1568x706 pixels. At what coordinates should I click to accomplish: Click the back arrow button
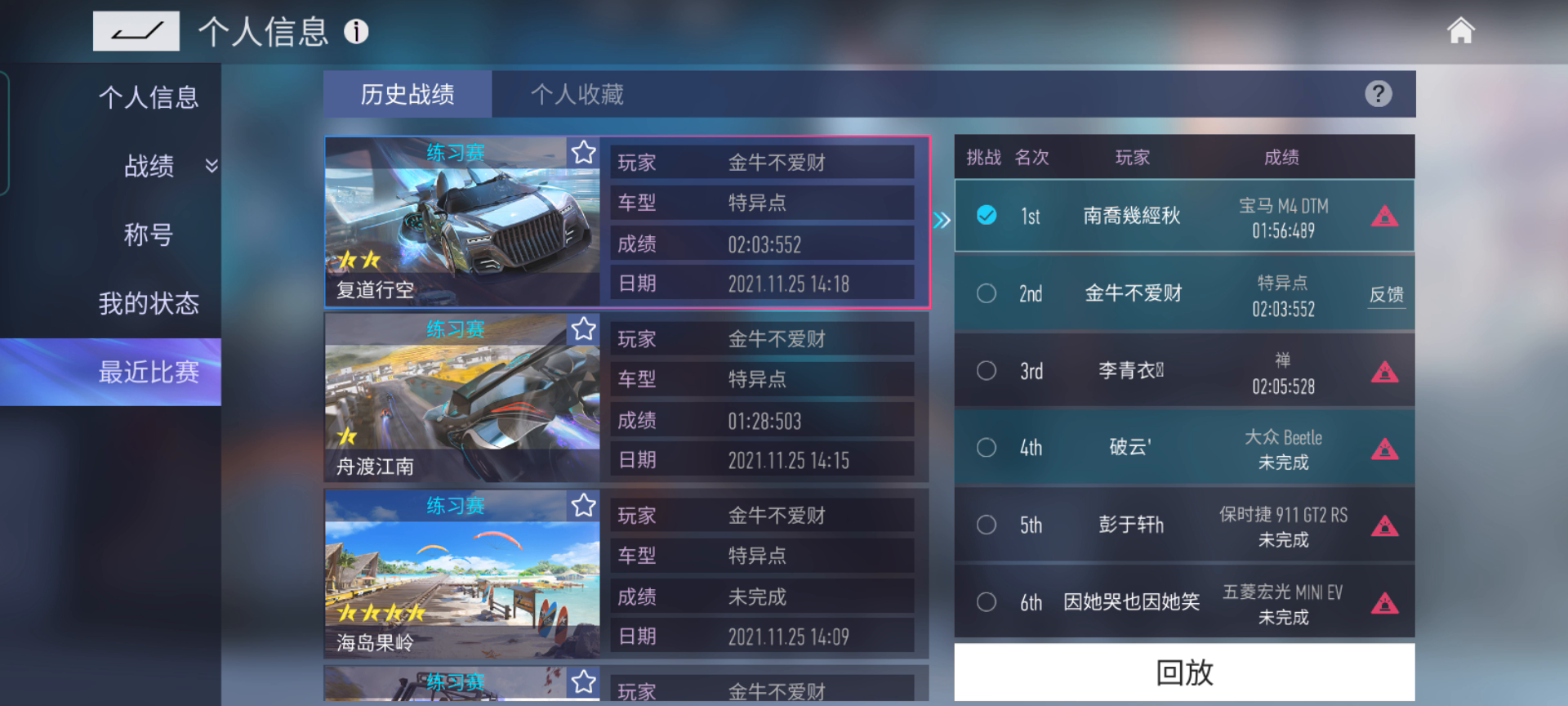coord(136,32)
